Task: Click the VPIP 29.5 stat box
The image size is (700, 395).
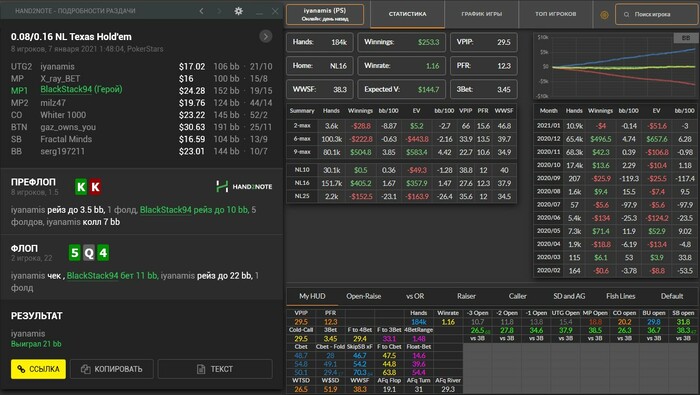Action: coord(483,42)
